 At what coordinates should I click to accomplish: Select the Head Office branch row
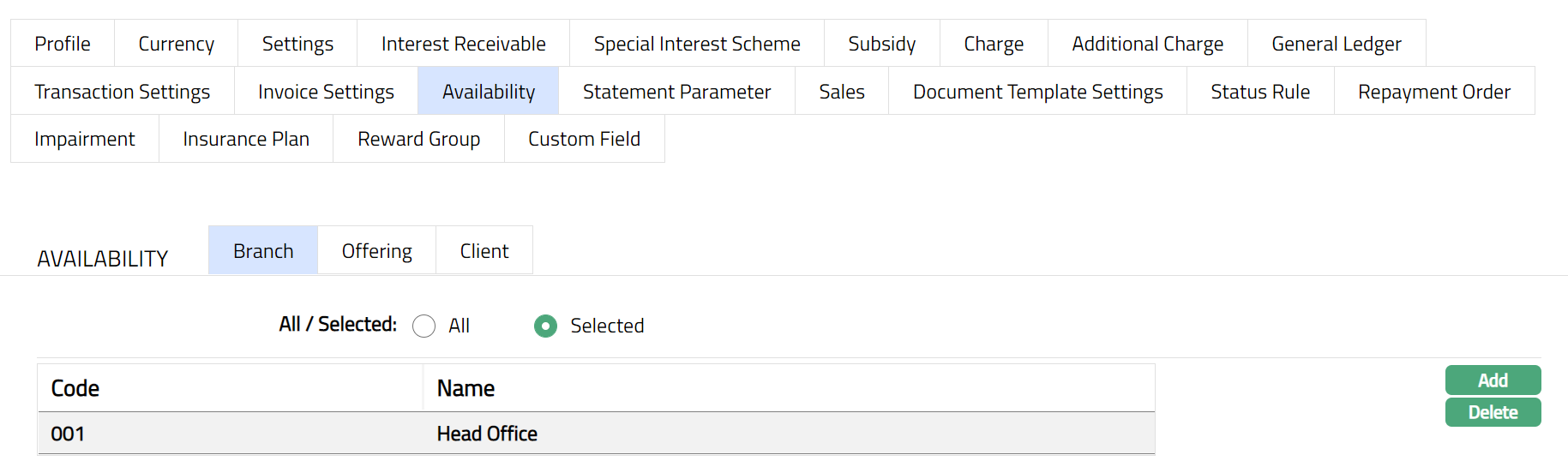point(487,434)
